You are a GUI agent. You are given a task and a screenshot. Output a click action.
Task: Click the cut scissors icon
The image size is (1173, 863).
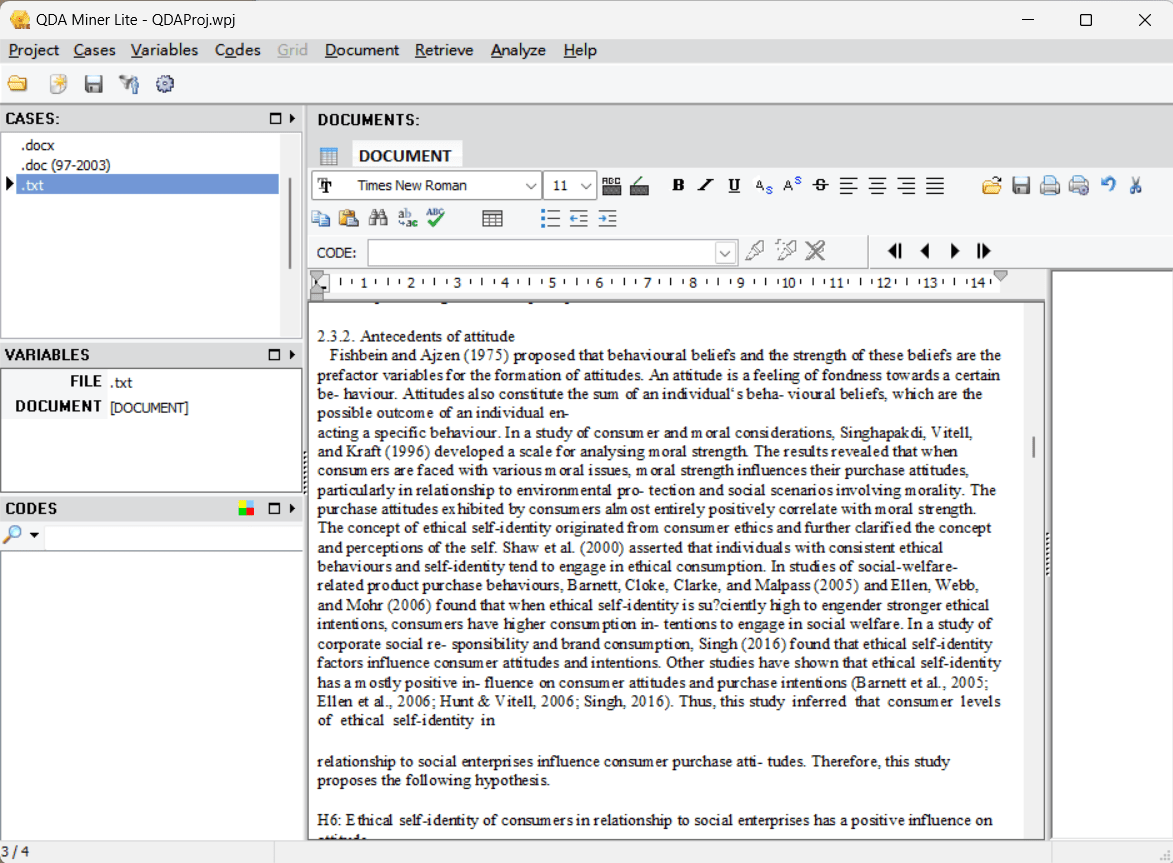point(1136,185)
